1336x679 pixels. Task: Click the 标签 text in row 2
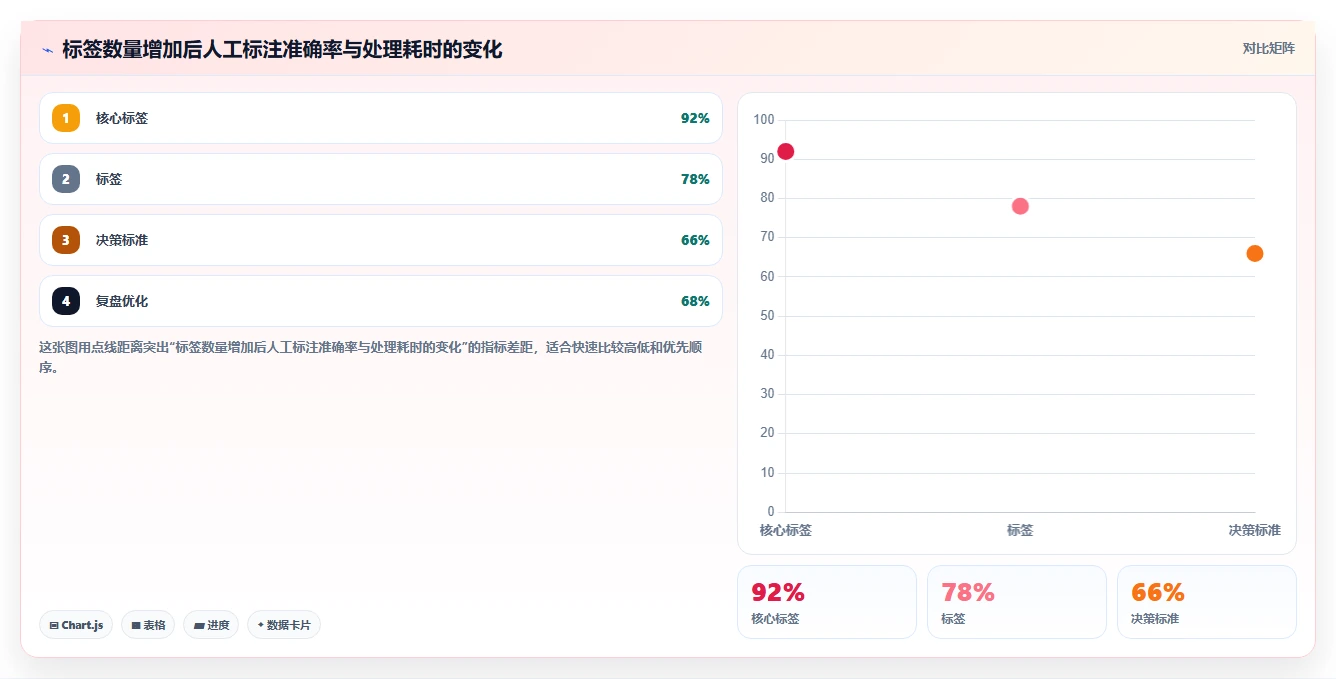(x=109, y=179)
